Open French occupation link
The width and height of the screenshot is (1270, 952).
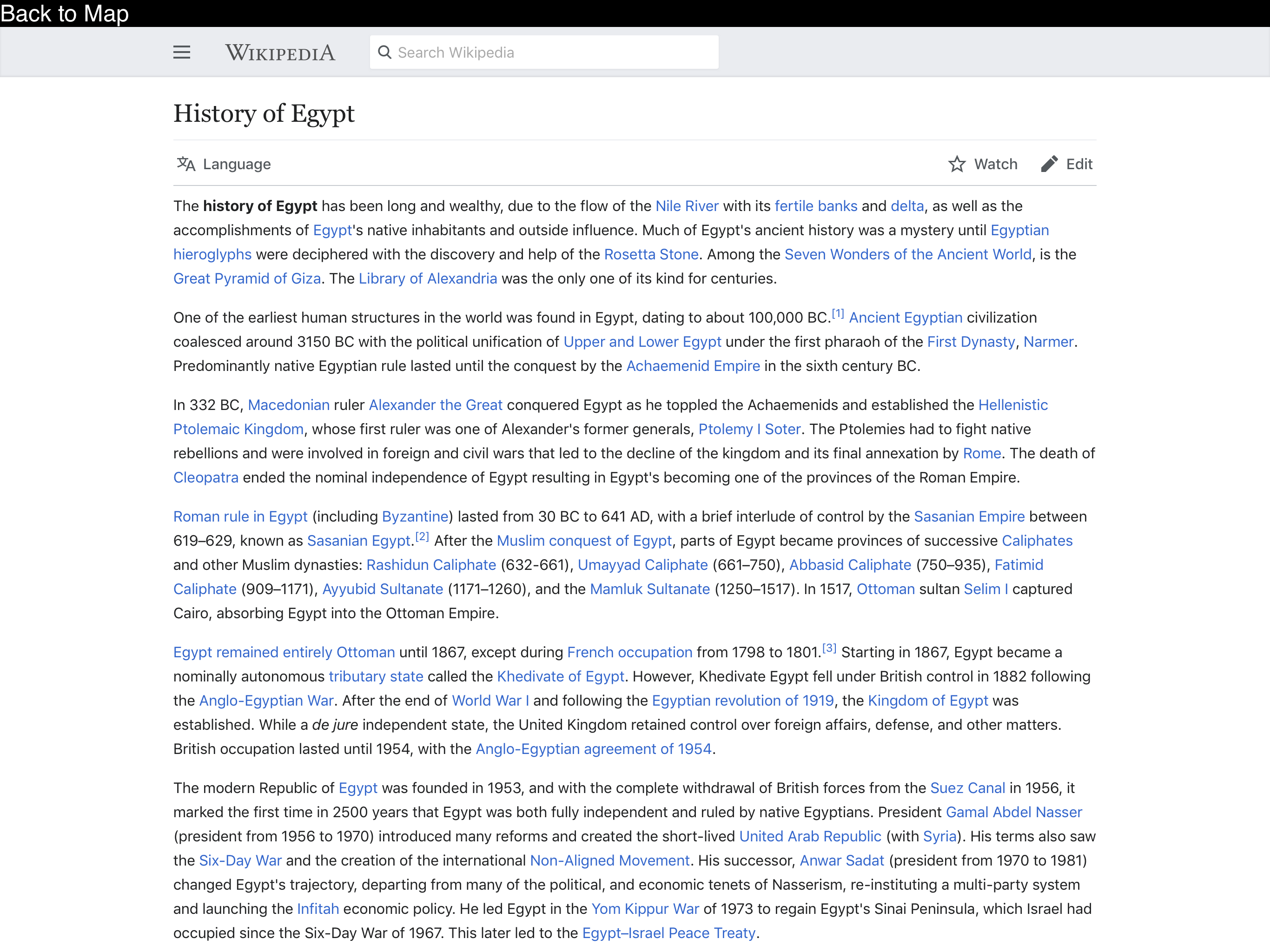pos(629,652)
